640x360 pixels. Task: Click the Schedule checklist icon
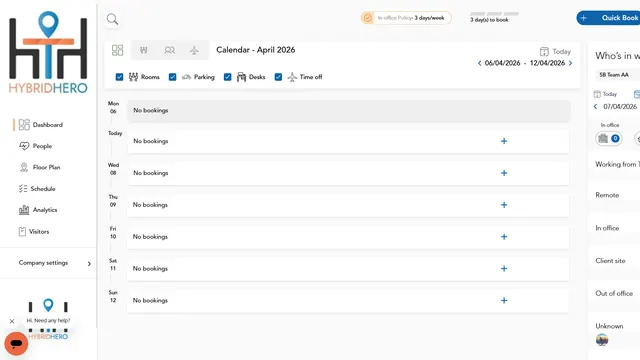click(23, 189)
